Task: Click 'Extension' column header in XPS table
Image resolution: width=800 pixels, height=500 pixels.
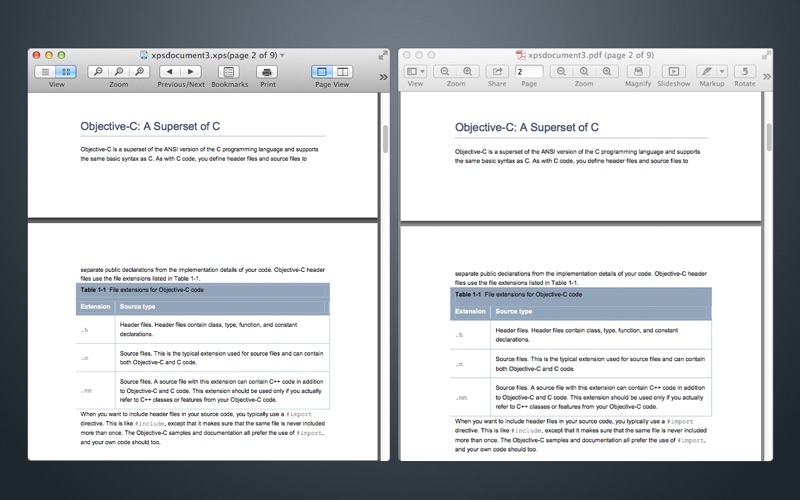Action: 95,307
